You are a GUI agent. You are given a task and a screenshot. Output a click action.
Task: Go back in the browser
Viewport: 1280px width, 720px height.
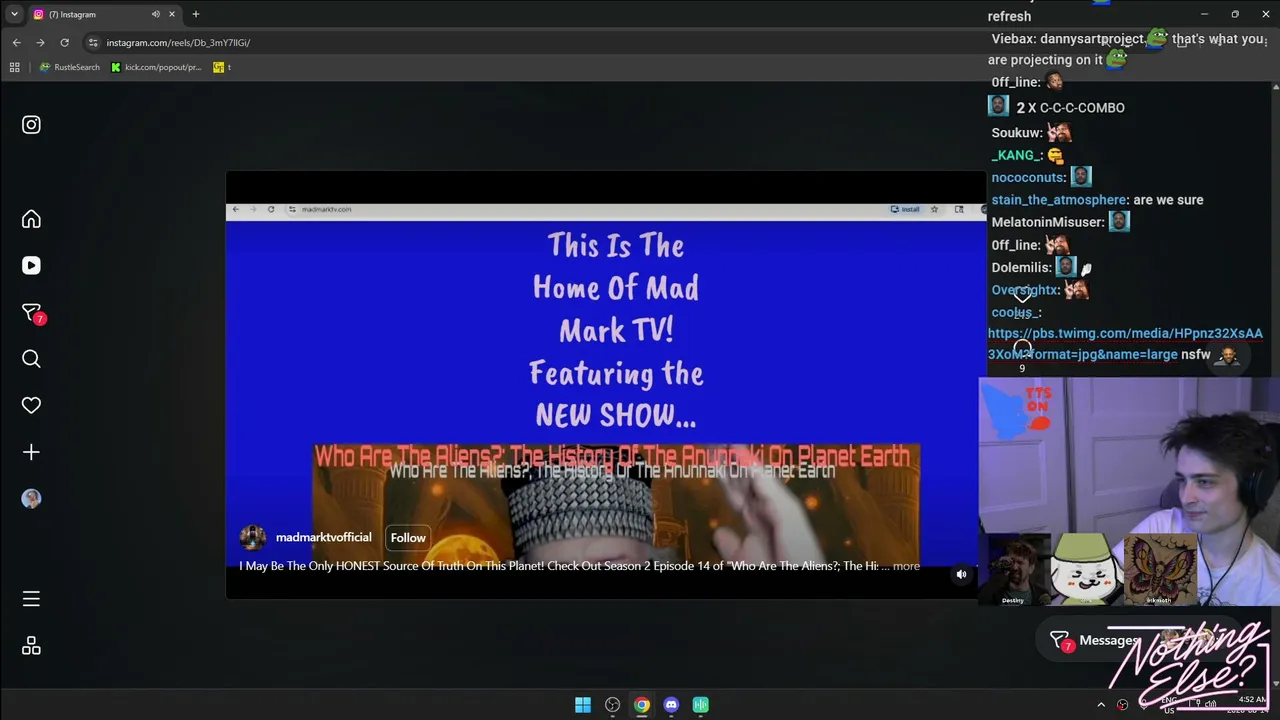pos(16,43)
